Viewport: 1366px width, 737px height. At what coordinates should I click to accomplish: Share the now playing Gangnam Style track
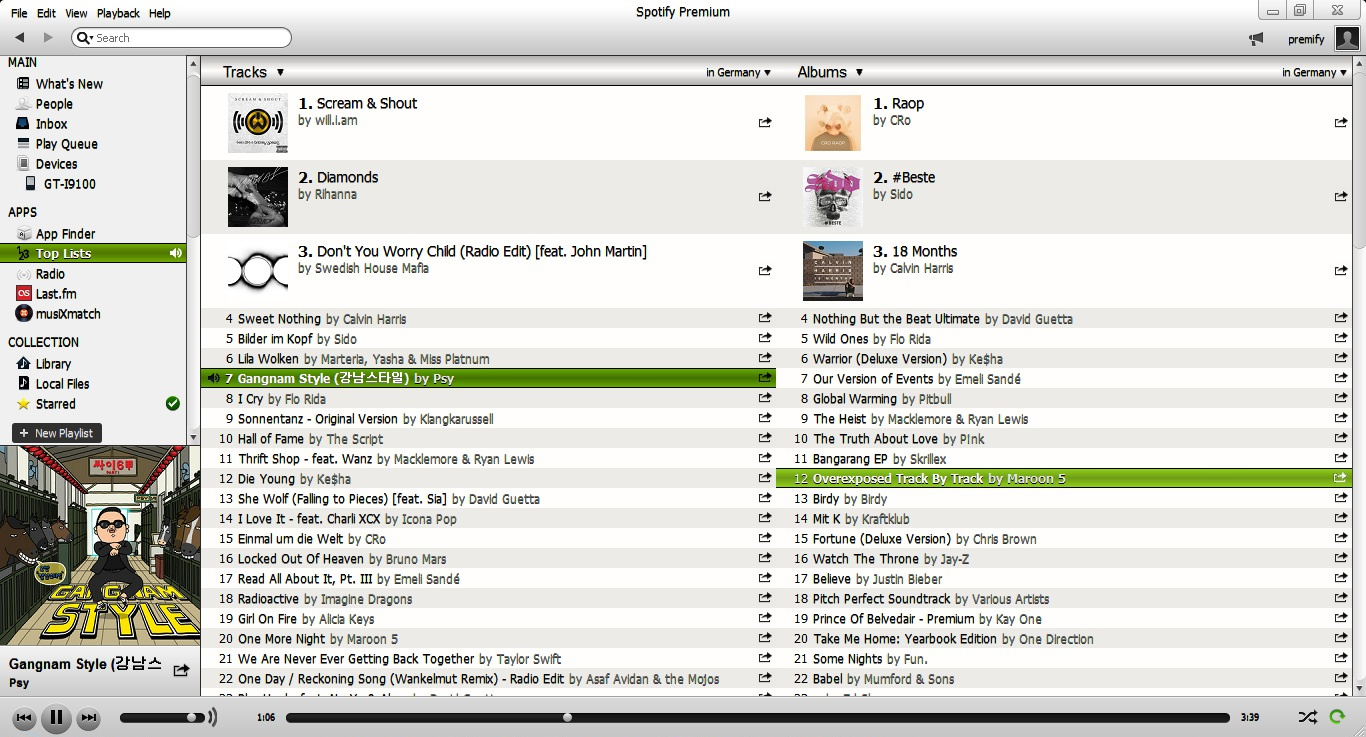point(181,670)
